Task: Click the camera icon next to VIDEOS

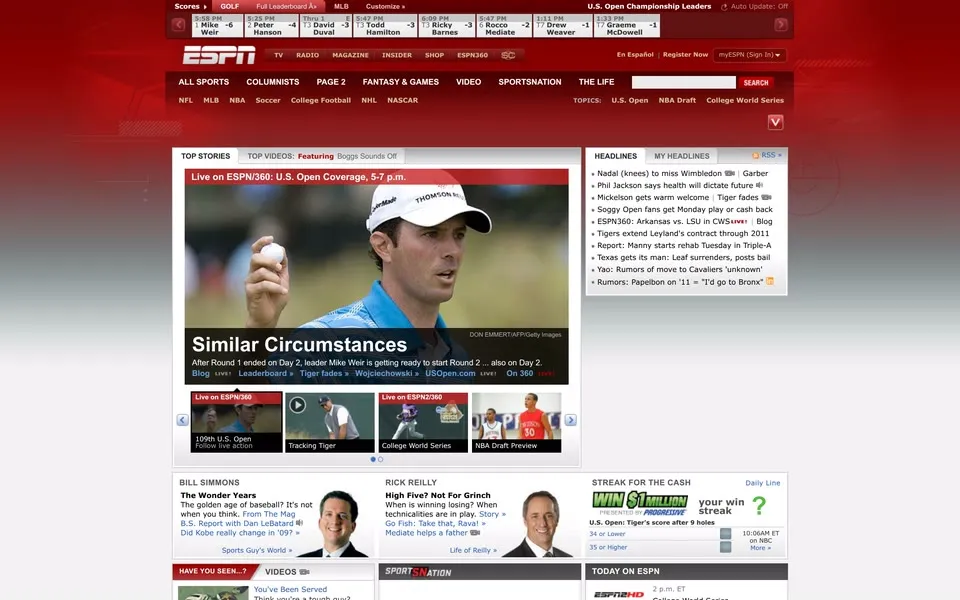Action: coord(304,572)
